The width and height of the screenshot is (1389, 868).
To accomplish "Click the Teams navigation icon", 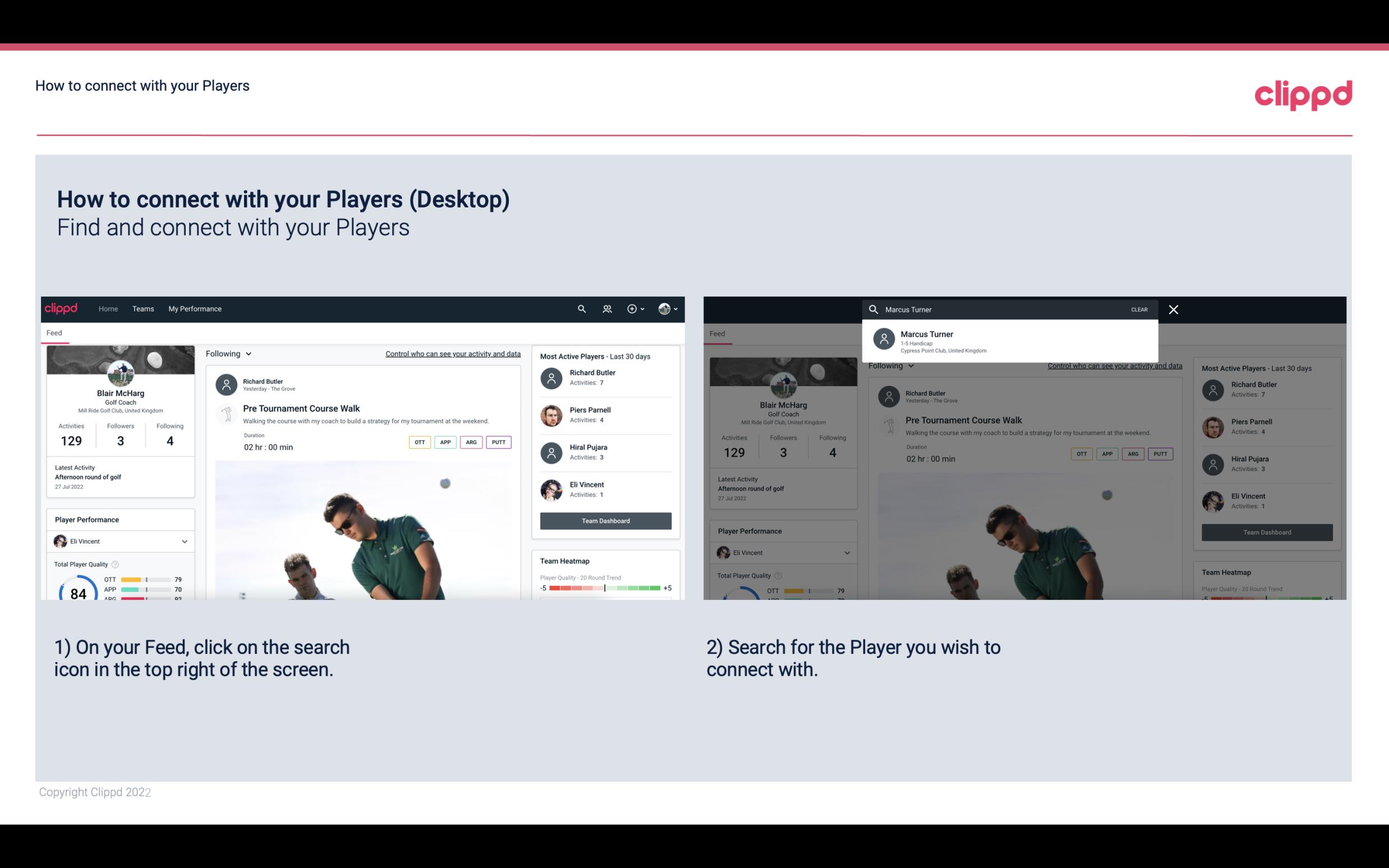I will click(143, 309).
